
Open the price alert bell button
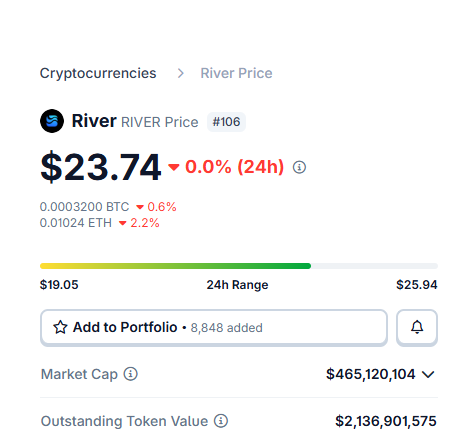(x=417, y=327)
